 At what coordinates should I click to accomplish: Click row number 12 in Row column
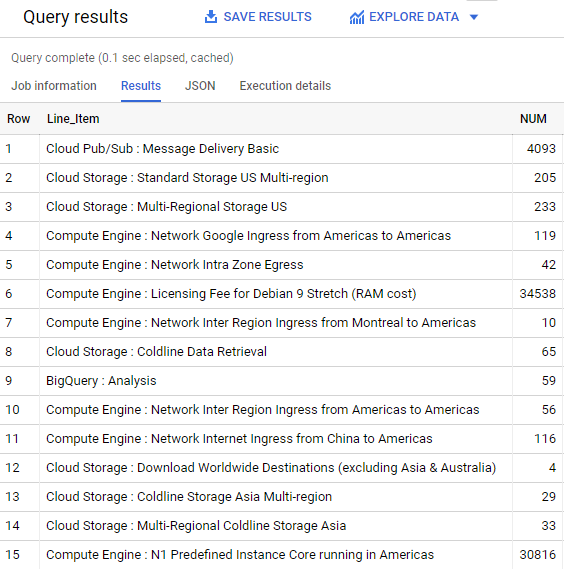tap(12, 468)
